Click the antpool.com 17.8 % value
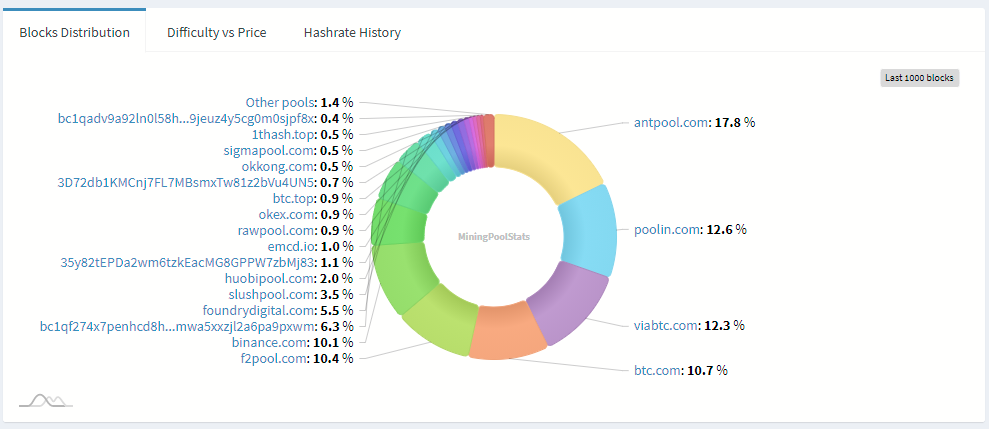Screen dimensions: 989x429 coord(735,122)
